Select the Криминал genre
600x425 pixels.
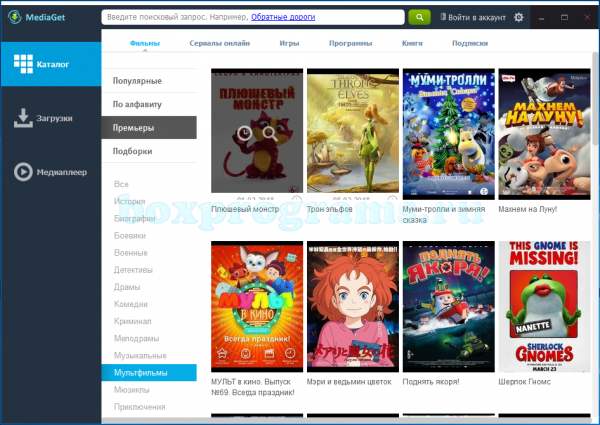[132, 321]
